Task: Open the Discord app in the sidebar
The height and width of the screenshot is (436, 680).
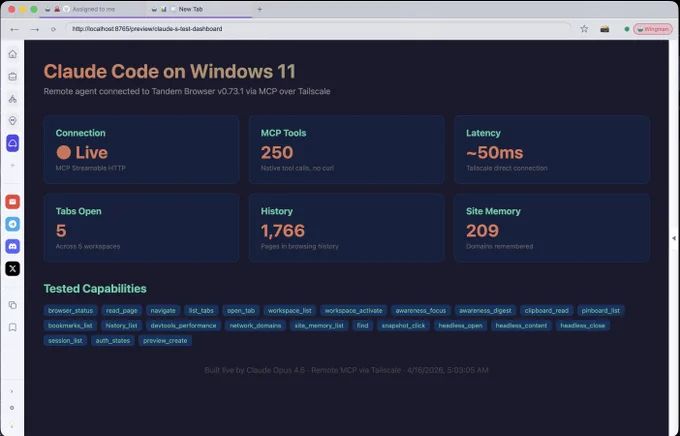Action: (13, 246)
